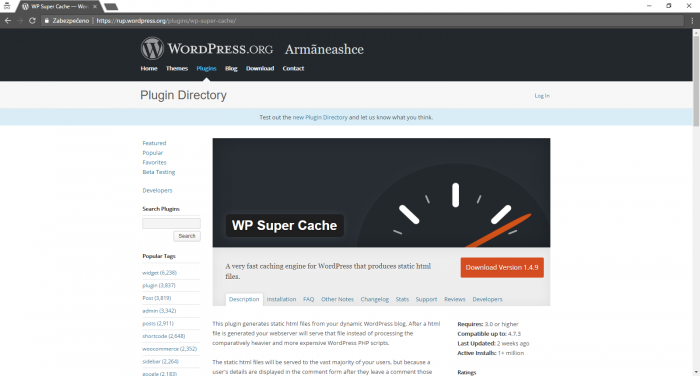Reload the page with the refresh icon
Screen dimensions: 700x376
point(32,21)
